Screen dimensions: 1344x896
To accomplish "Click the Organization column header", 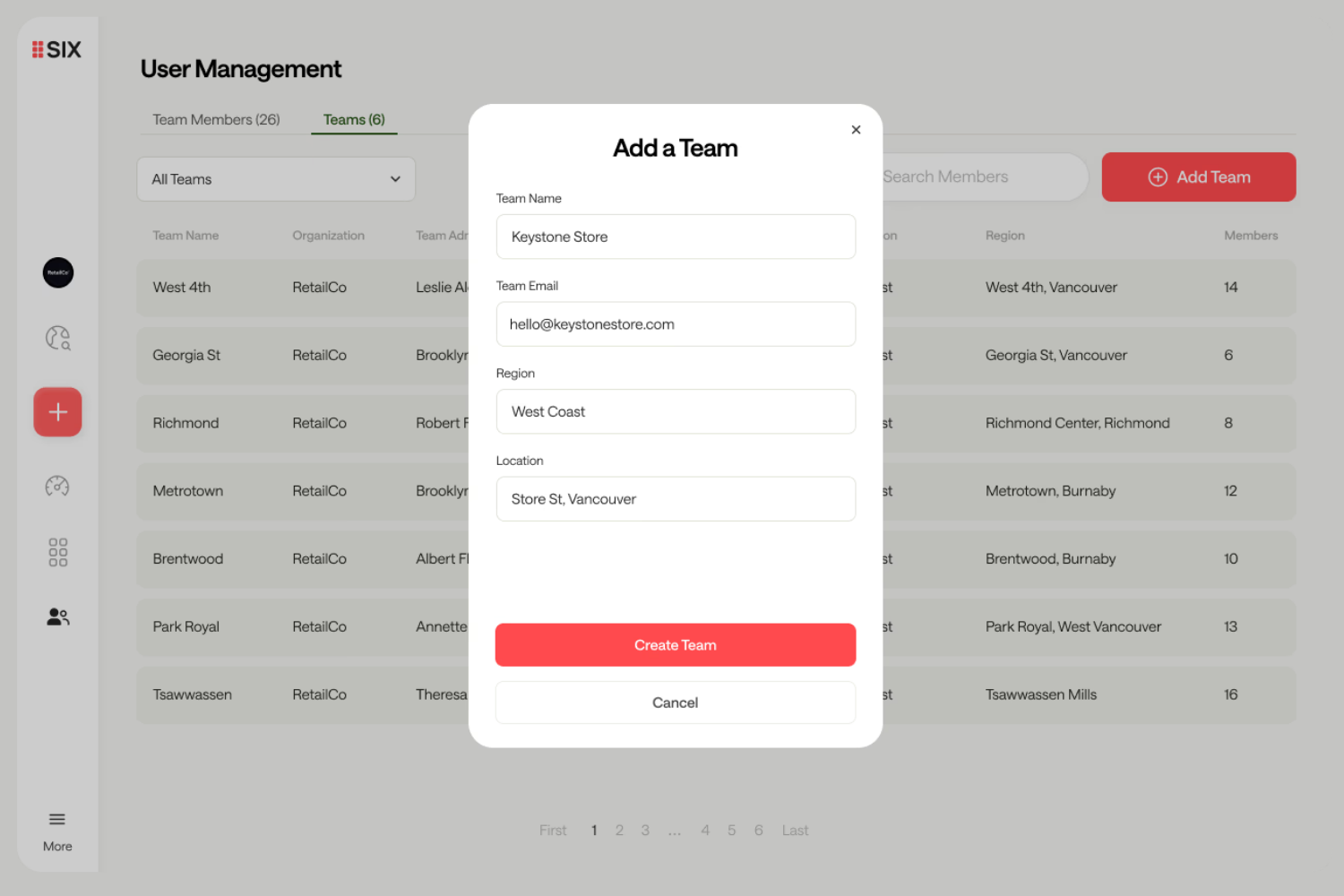I will [329, 236].
